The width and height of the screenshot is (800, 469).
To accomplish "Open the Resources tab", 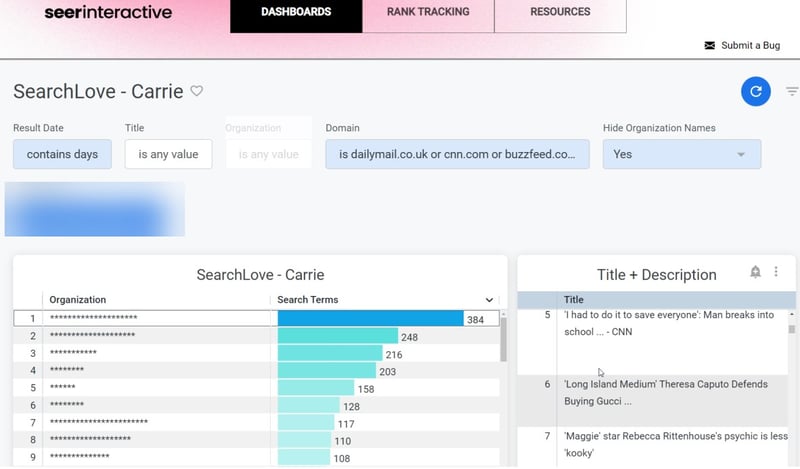I will 559,13.
